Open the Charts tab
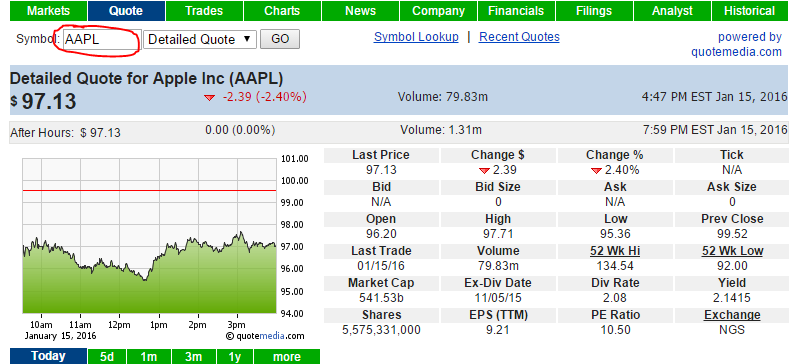Screen dimensions: 801x364 coord(282,11)
